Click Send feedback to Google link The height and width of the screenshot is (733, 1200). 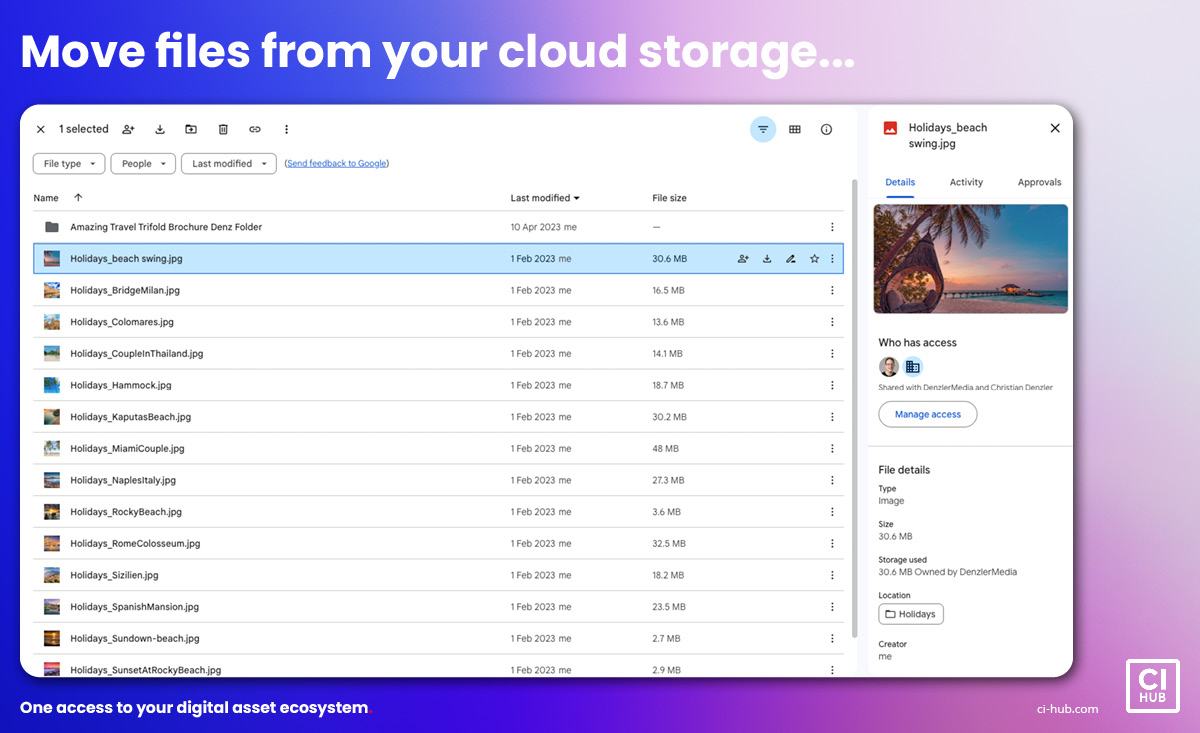tap(337, 164)
